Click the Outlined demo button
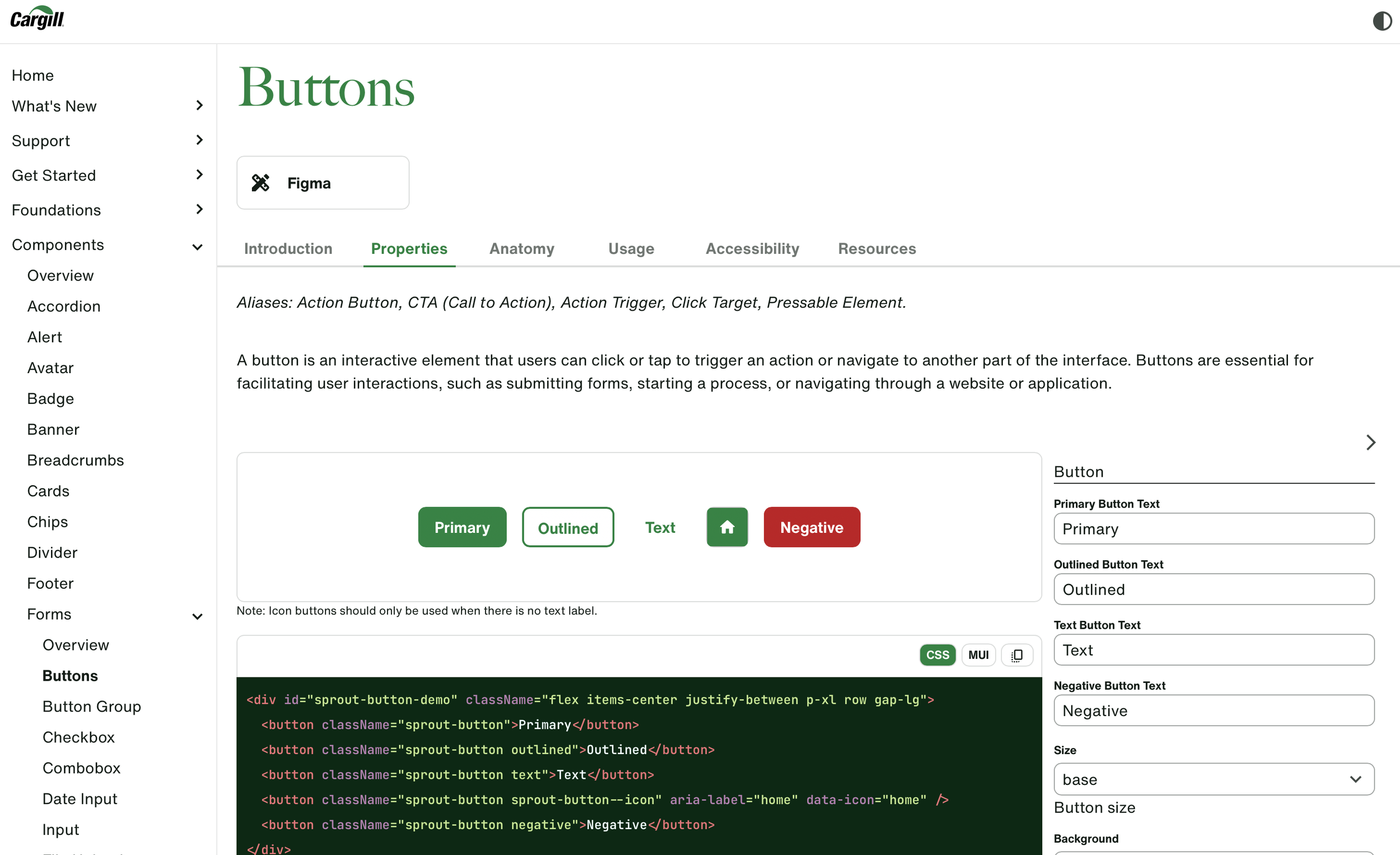The image size is (1400, 855). 568,527
